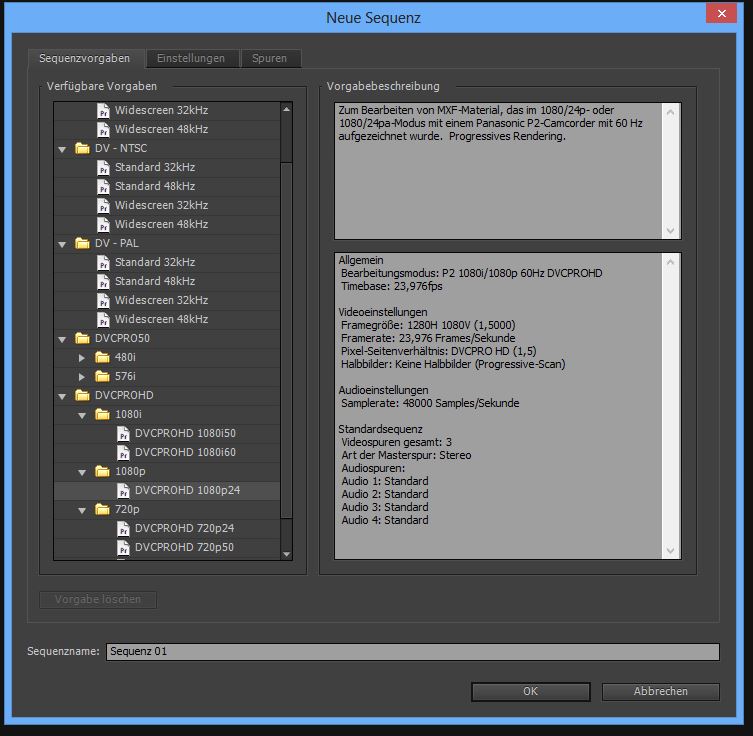Close the Neue Sequenz dialog
Image resolution: width=753 pixels, height=736 pixels.
point(721,13)
